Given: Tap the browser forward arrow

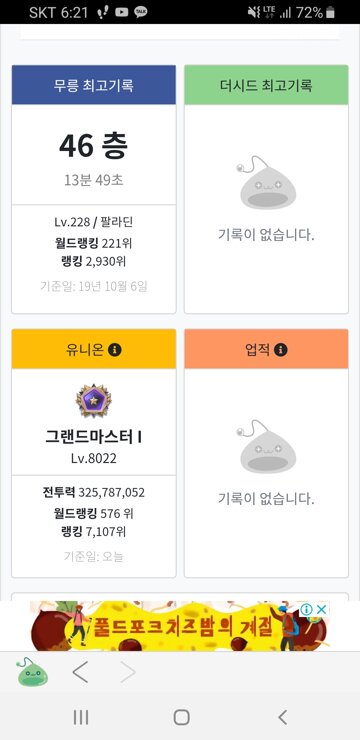Looking at the screenshot, I should 127,673.
